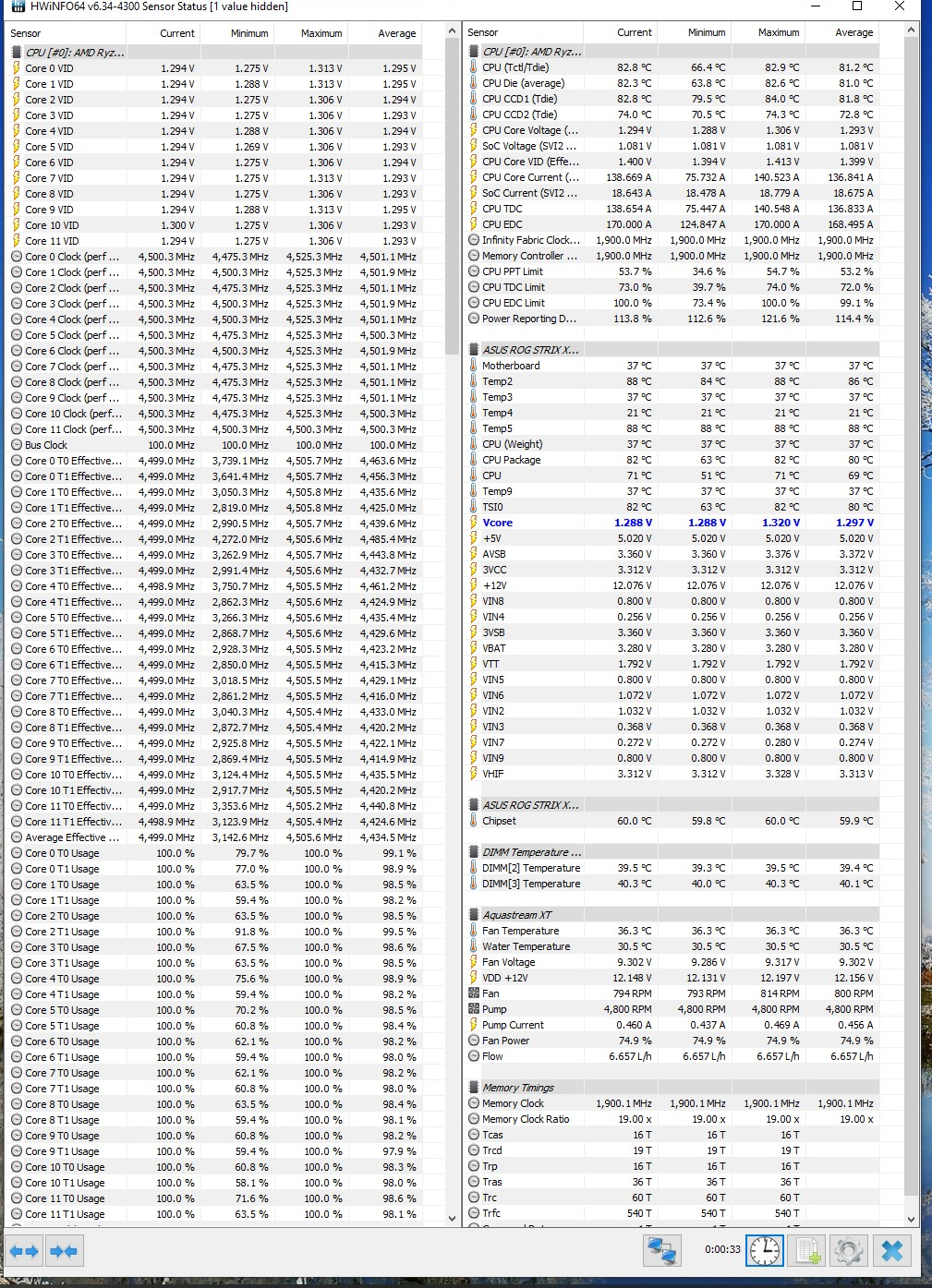Select the Memory Clock Ratio row
The image size is (932, 1288).
672,1119
